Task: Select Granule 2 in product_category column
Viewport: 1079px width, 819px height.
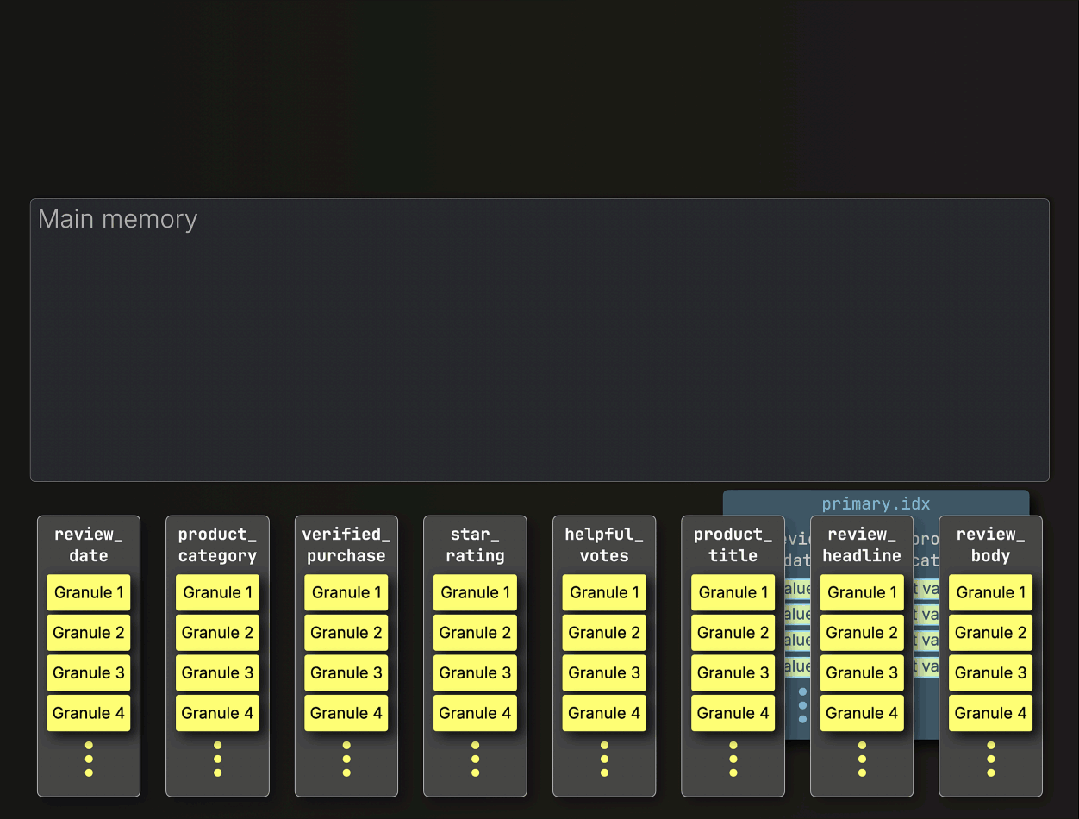Action: click(217, 632)
